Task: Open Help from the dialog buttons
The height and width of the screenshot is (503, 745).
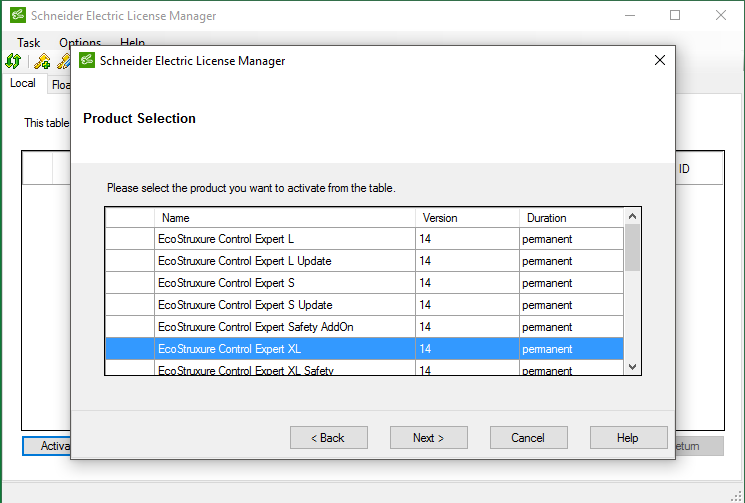Action: 629,437
